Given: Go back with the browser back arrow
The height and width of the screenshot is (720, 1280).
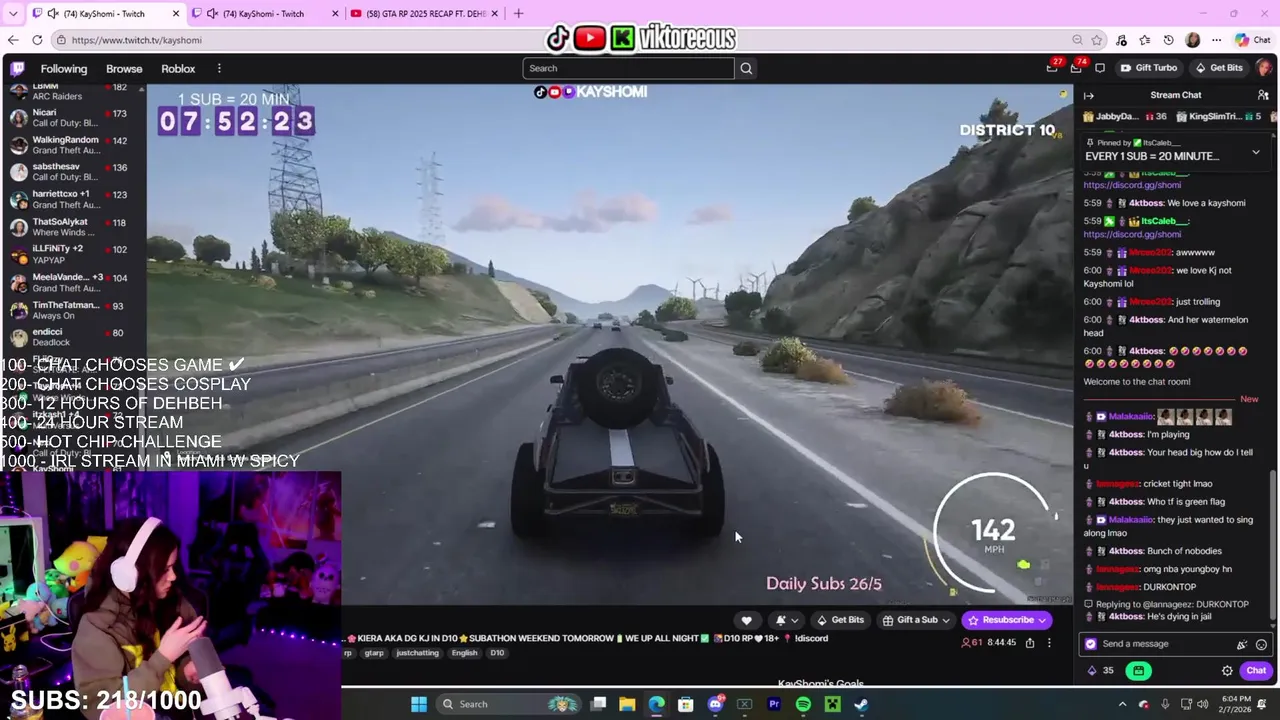Looking at the screenshot, I should [13, 40].
